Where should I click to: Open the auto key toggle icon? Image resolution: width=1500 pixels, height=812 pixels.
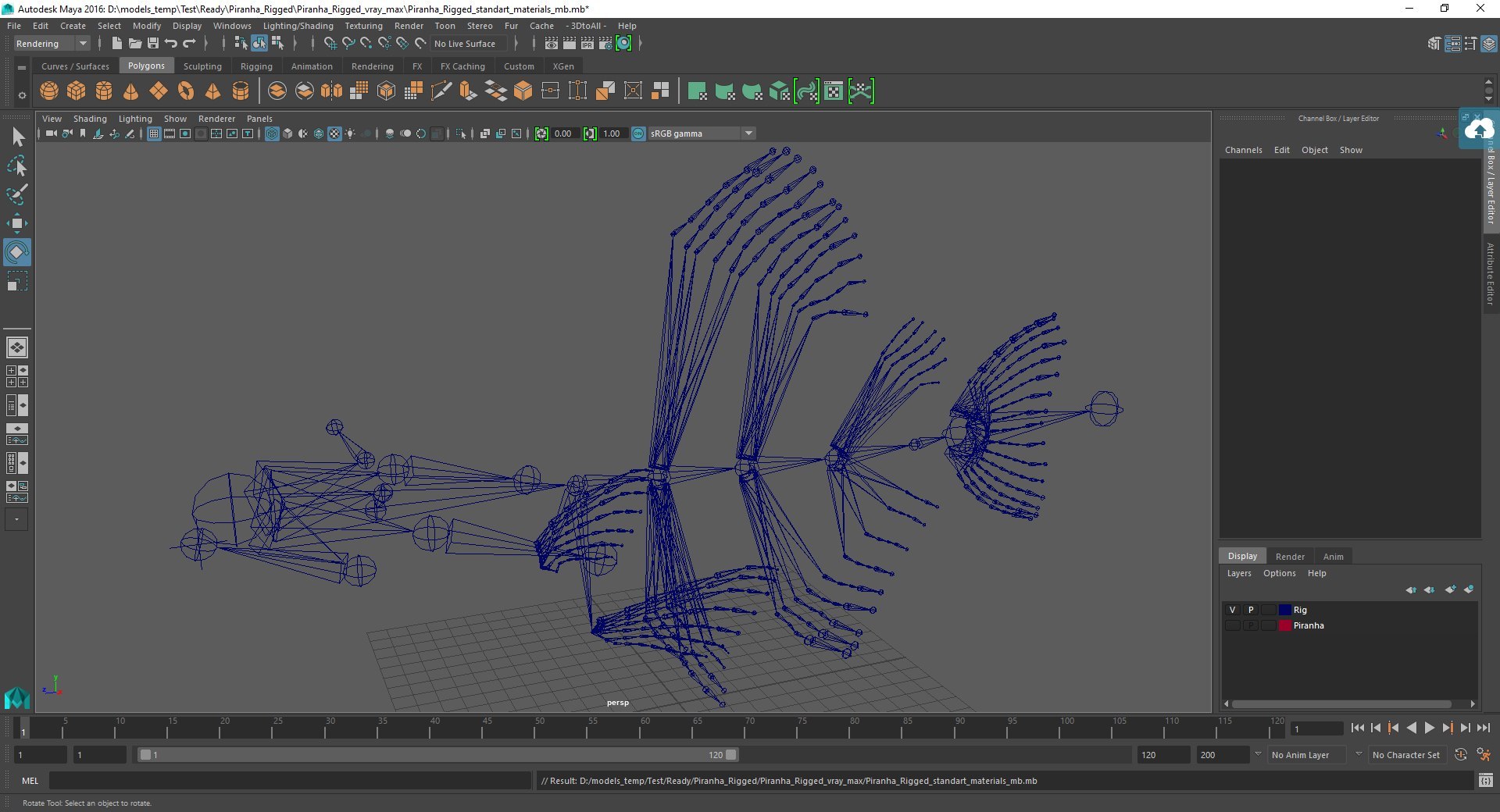pyautogui.click(x=1460, y=755)
